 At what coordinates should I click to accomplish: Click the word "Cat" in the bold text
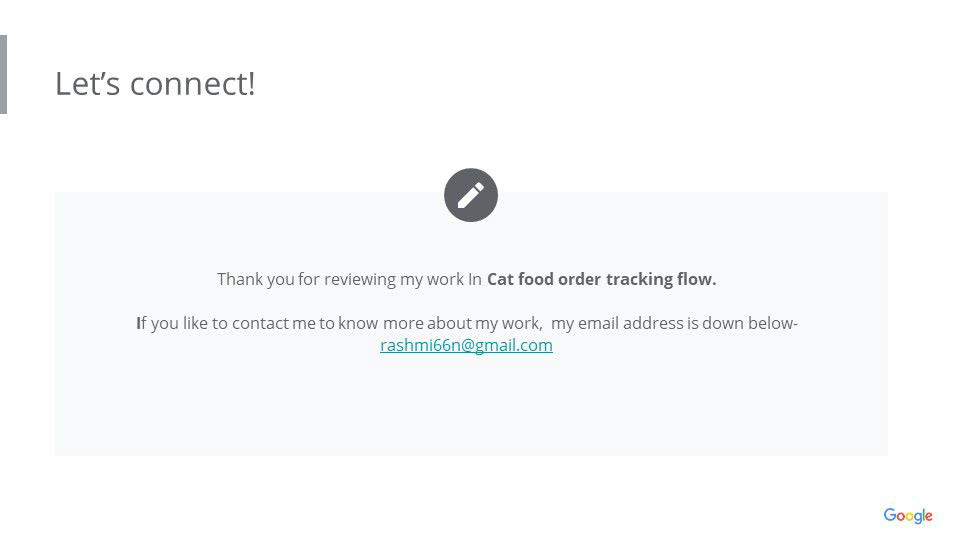499,279
